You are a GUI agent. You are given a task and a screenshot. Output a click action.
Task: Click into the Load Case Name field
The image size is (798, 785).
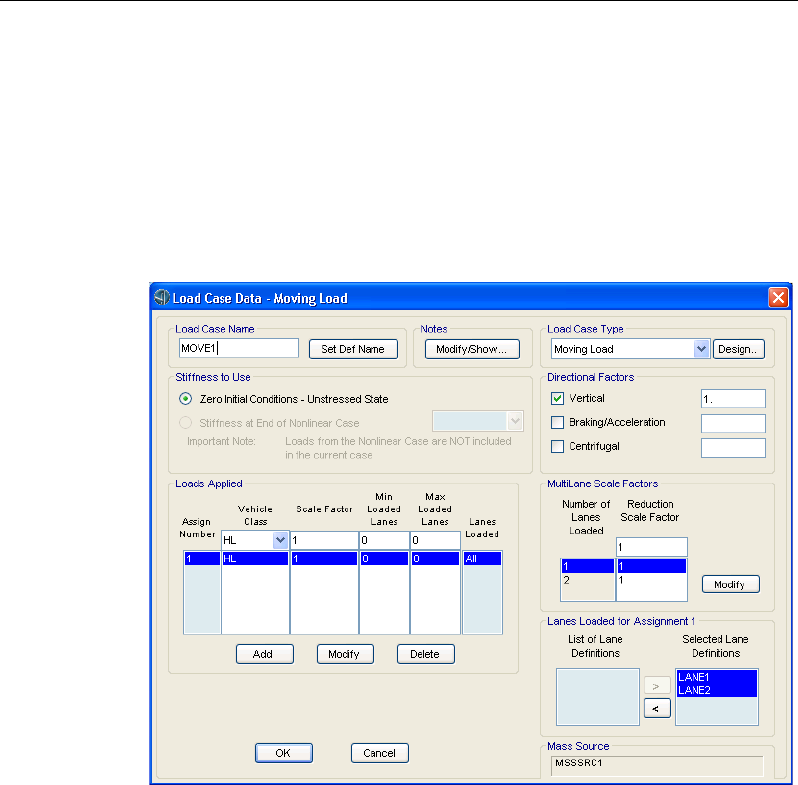coord(238,348)
